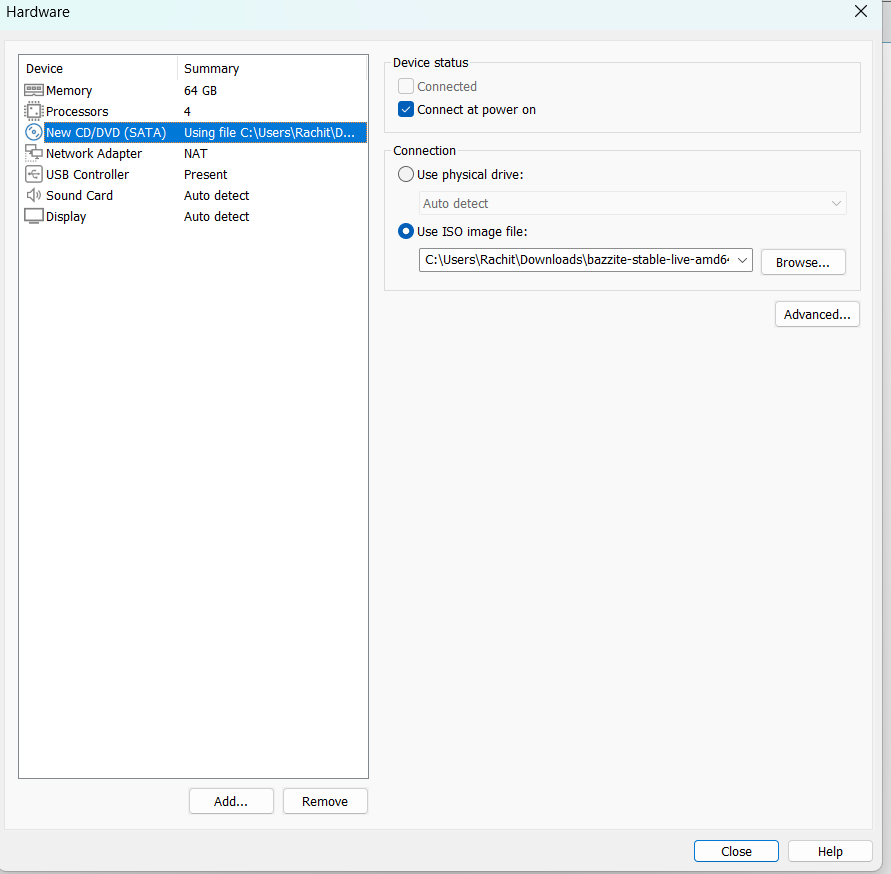Click the Sound Card speaker icon
The height and width of the screenshot is (874, 891).
click(34, 195)
